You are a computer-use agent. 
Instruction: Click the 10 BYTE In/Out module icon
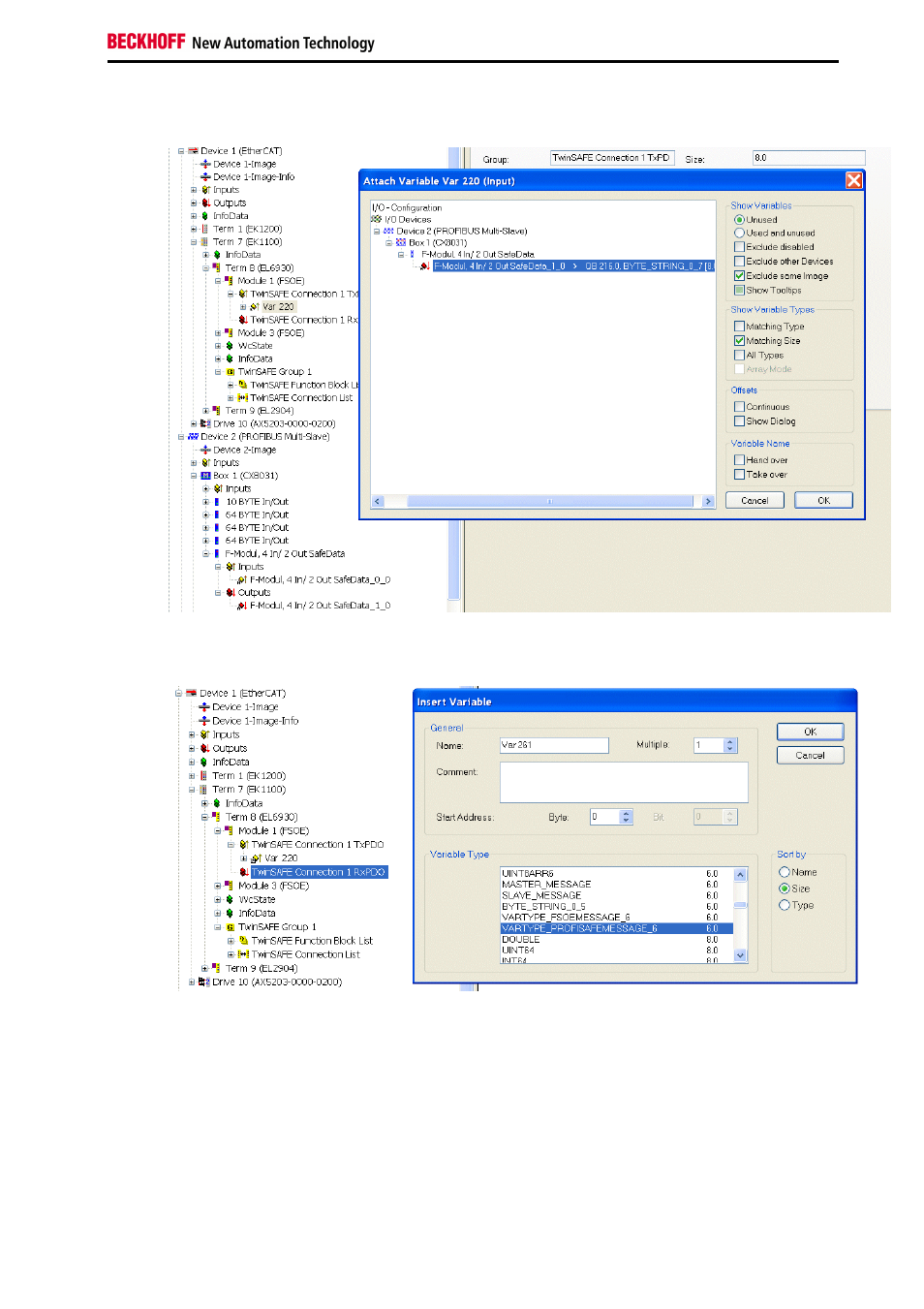(x=217, y=502)
